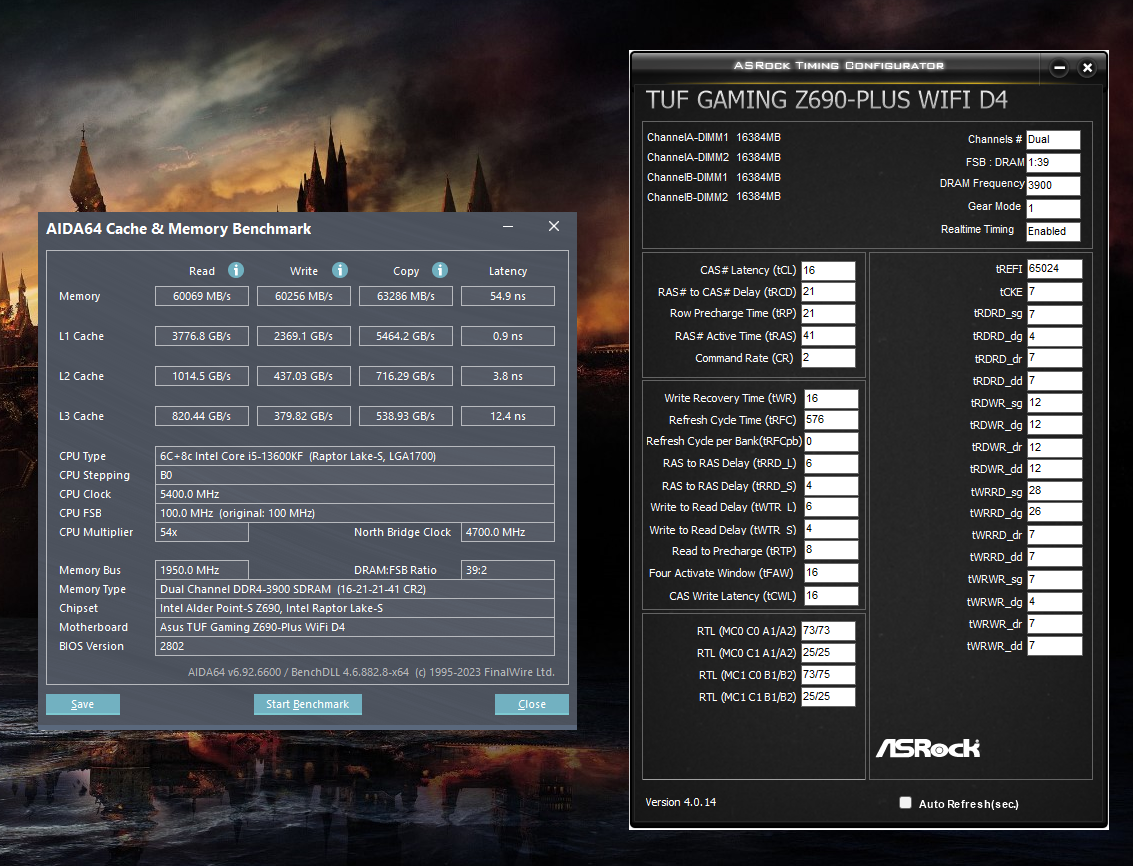The height and width of the screenshot is (866, 1133).
Task: Select the RAS# Active Time (tRAS) field
Action: (828, 336)
